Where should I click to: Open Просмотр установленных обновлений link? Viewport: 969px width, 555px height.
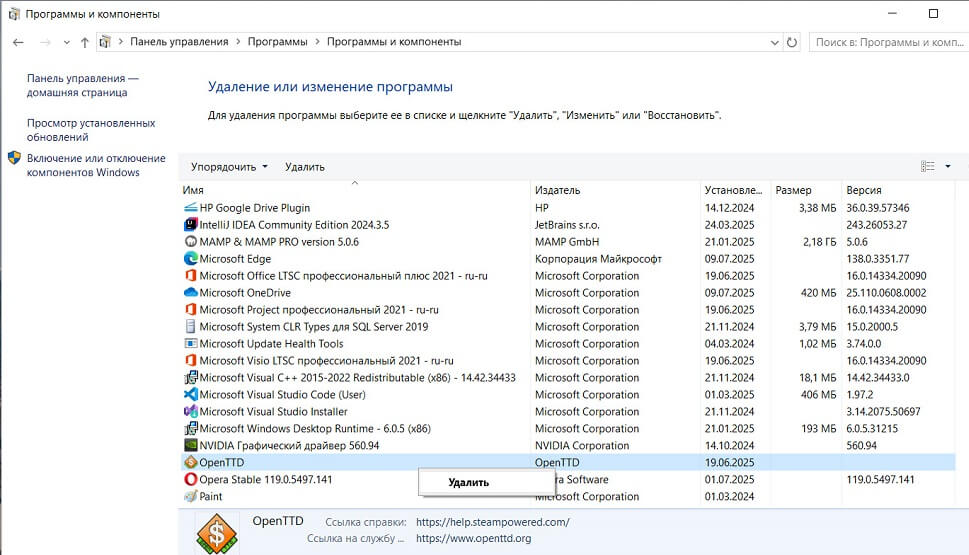click(x=91, y=130)
